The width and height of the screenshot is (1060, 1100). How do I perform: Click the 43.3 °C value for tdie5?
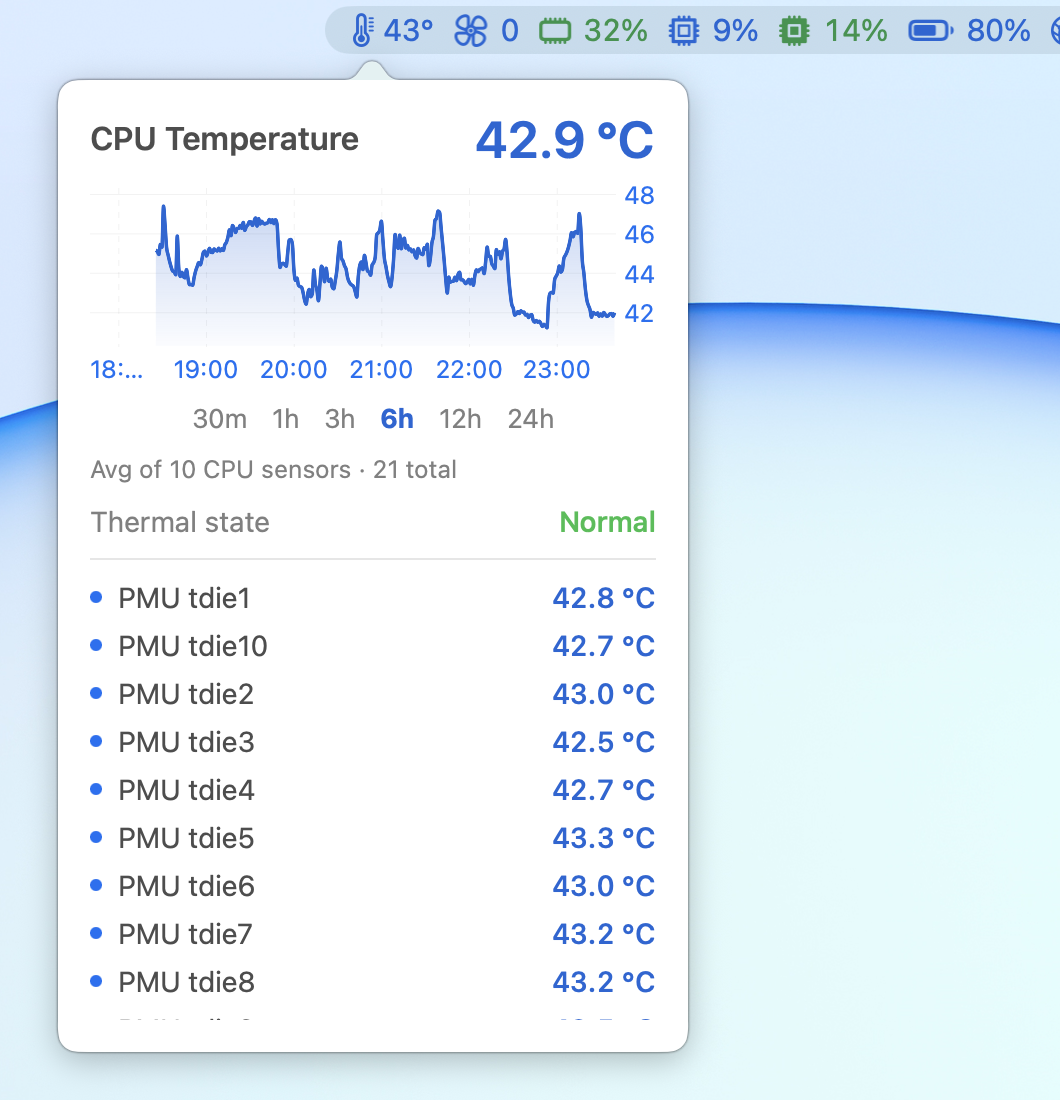tap(603, 838)
